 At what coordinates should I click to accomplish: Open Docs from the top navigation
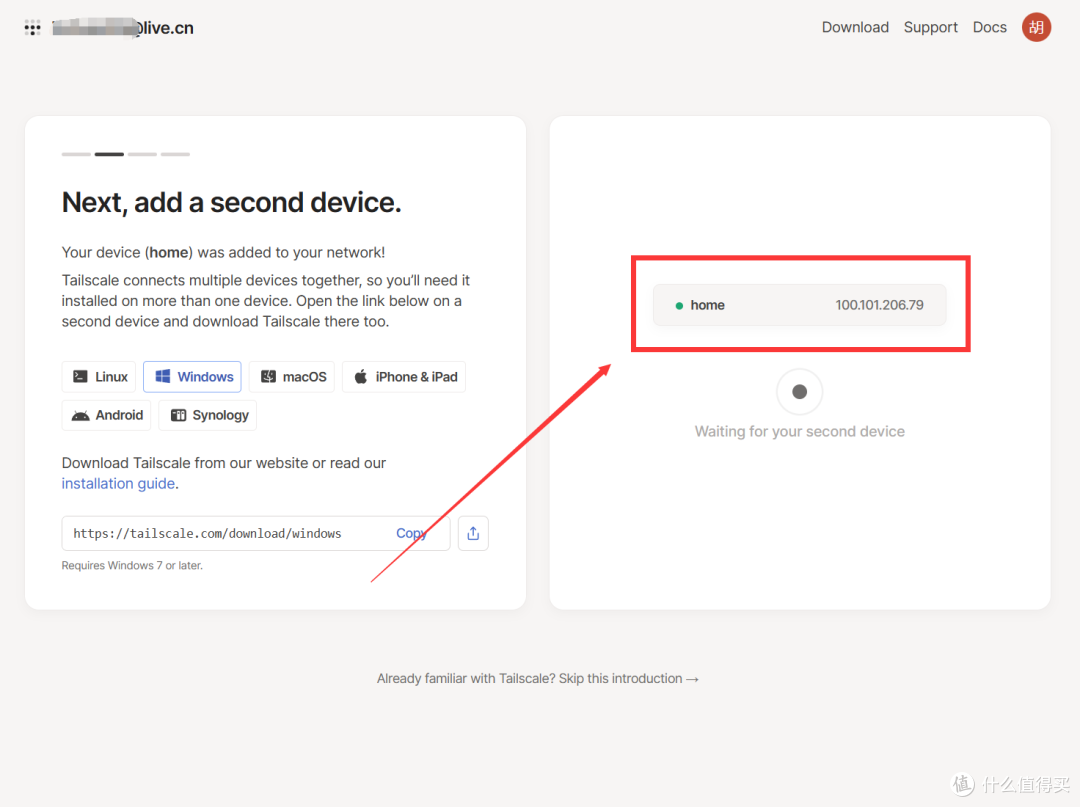tap(989, 28)
